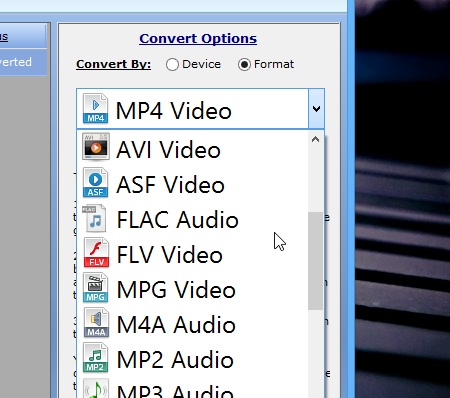Click the Convert By label
450x398 pixels.
(113, 64)
